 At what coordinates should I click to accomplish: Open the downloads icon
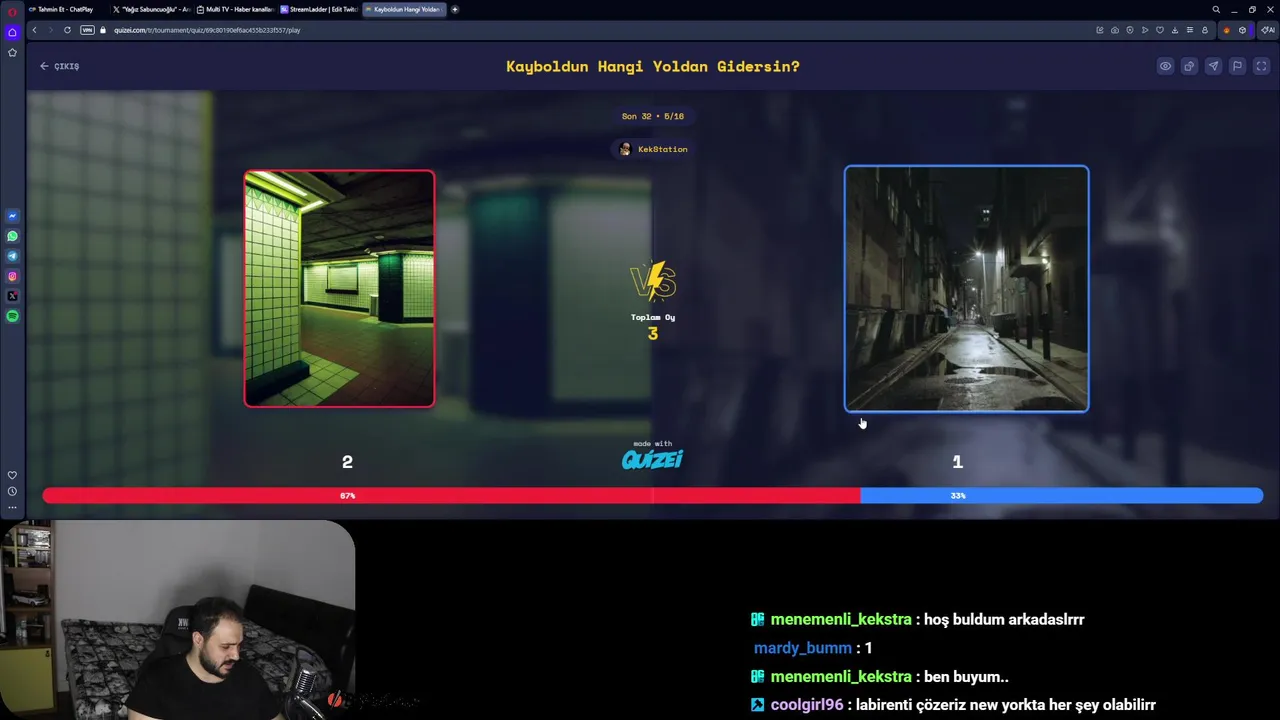pyautogui.click(x=1175, y=30)
